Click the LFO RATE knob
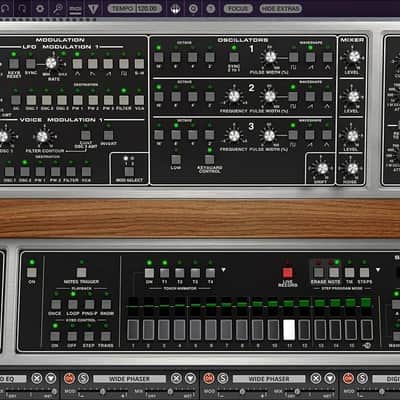The width and height of the screenshot is (400, 400). pos(51,63)
